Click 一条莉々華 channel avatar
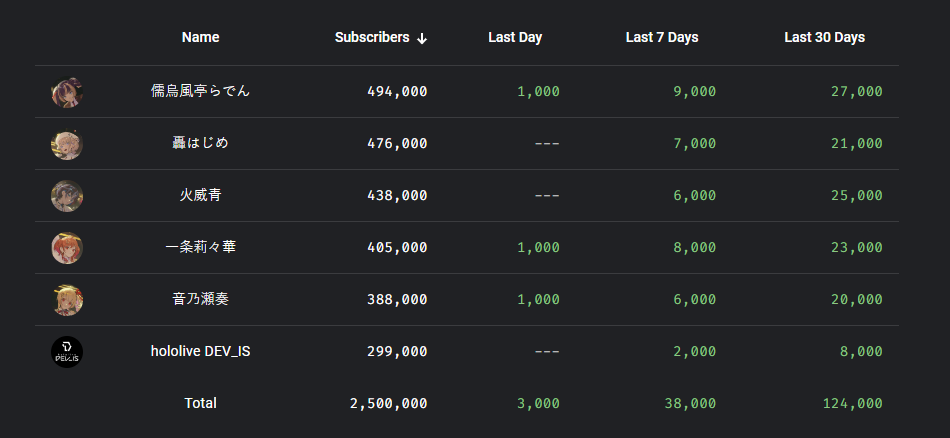Image resolution: width=950 pixels, height=438 pixels. click(67, 248)
